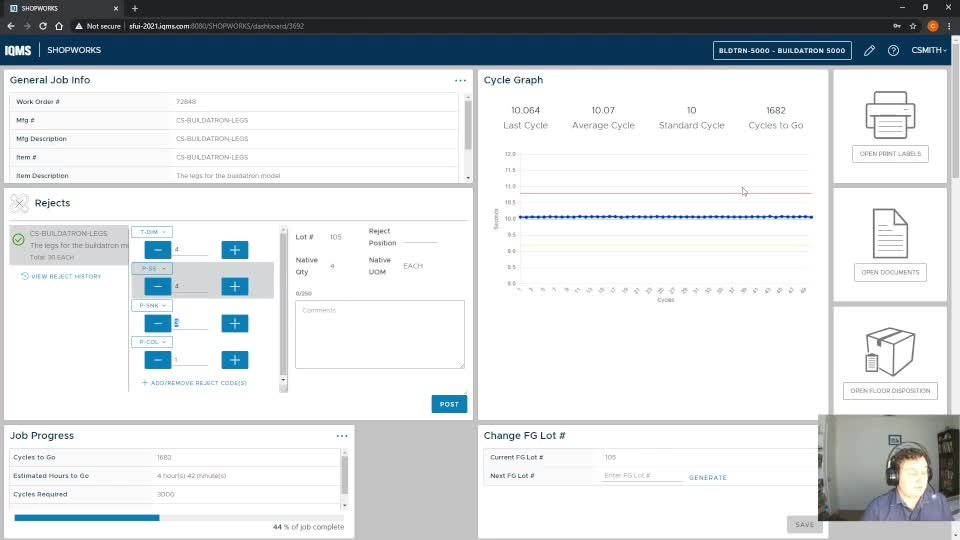This screenshot has height=540, width=960.
Task: Click BLDTRN-5000 - BUILDATRON 5000 button
Action: (x=782, y=51)
